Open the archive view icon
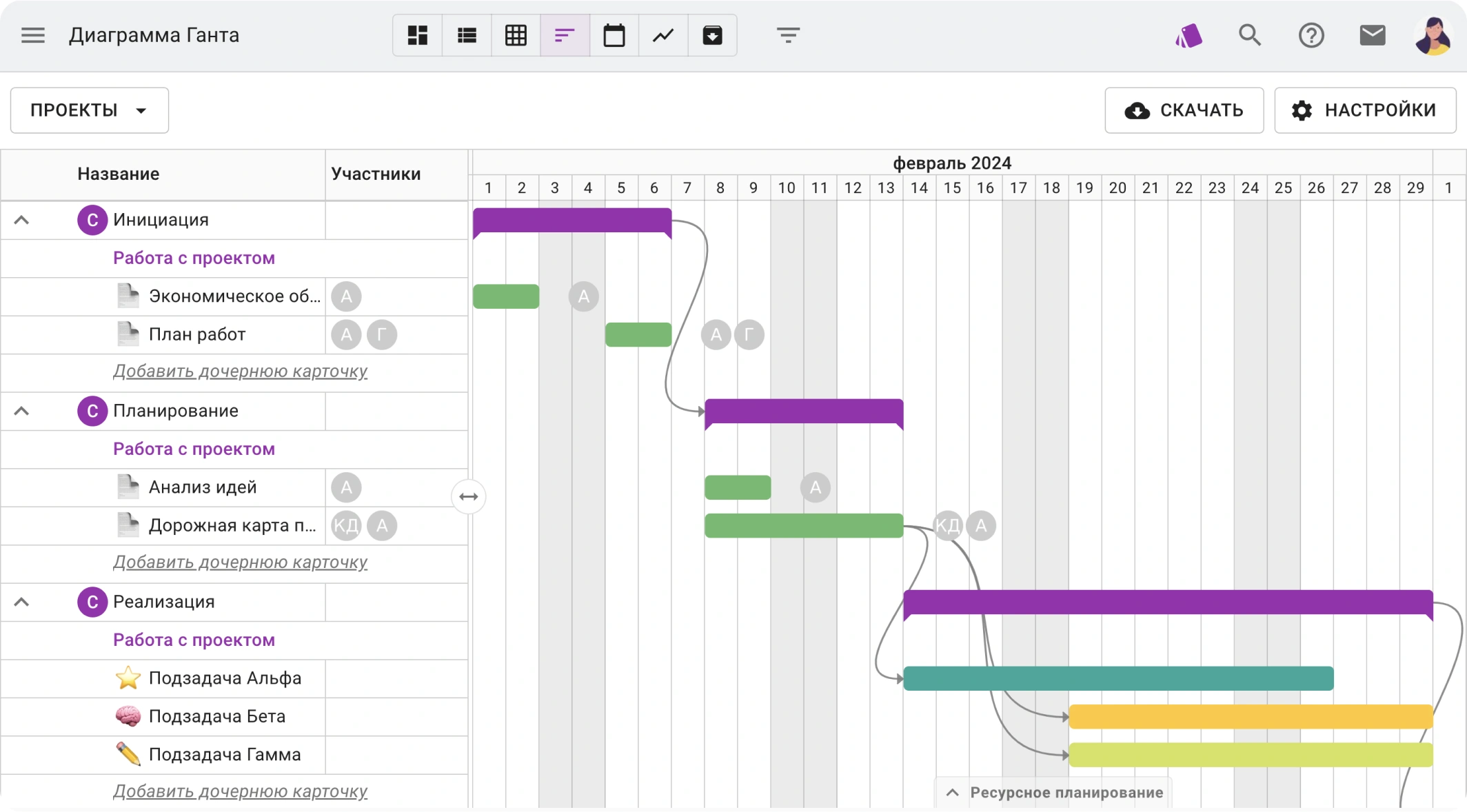 pos(712,35)
